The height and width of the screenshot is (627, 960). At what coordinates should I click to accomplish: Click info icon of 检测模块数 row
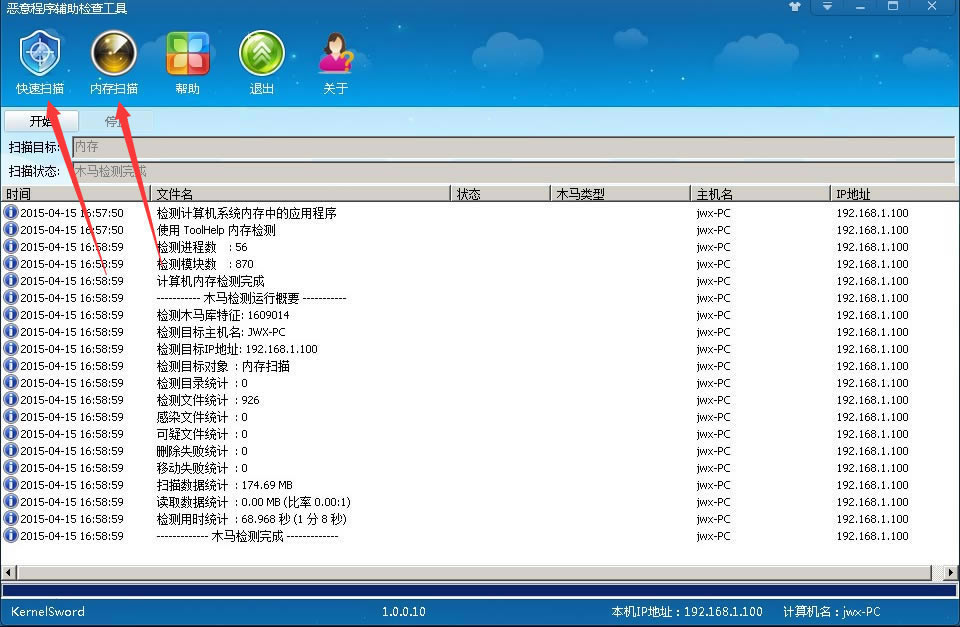[x=10, y=263]
